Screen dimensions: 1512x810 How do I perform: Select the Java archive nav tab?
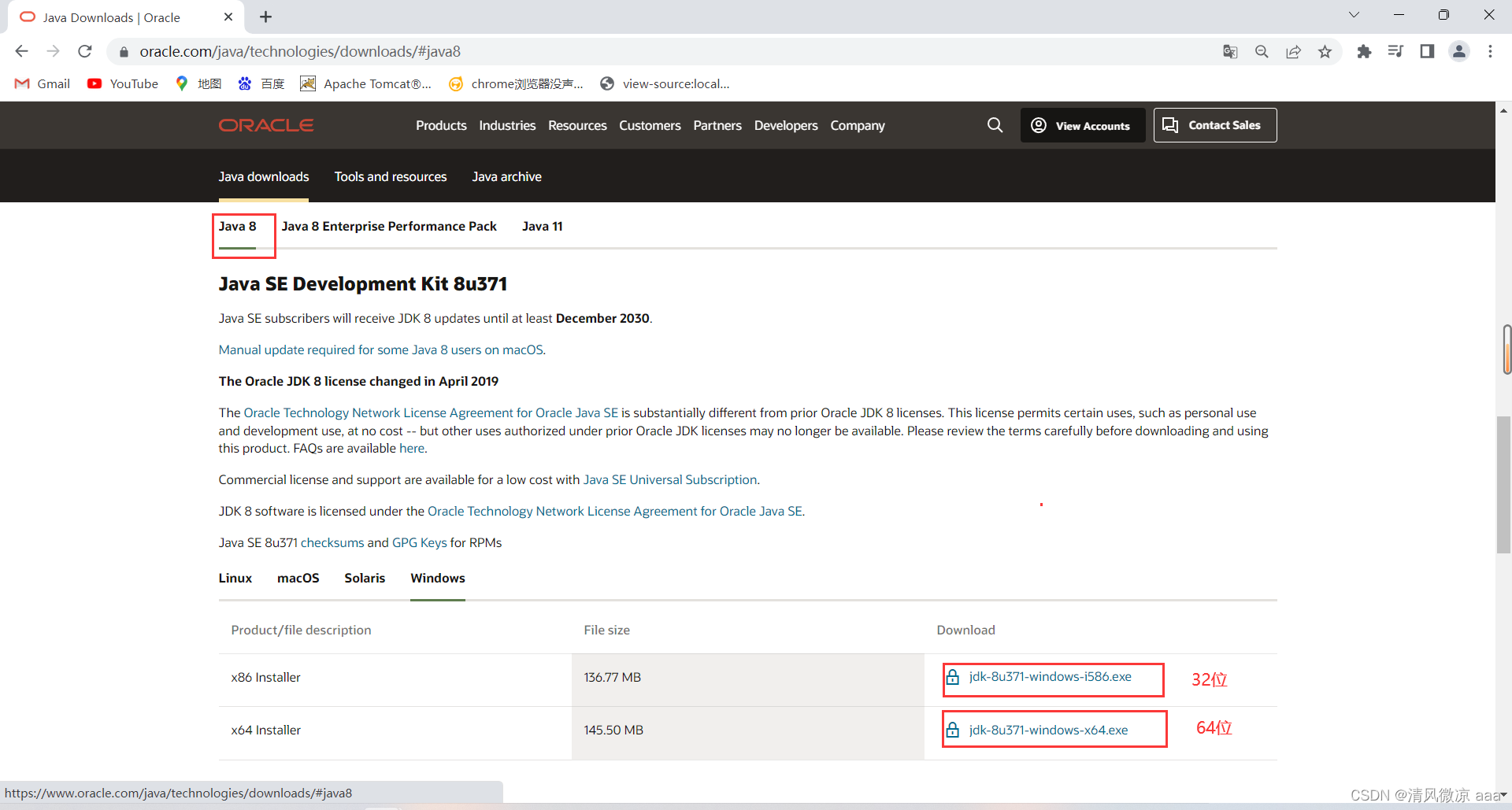point(506,176)
